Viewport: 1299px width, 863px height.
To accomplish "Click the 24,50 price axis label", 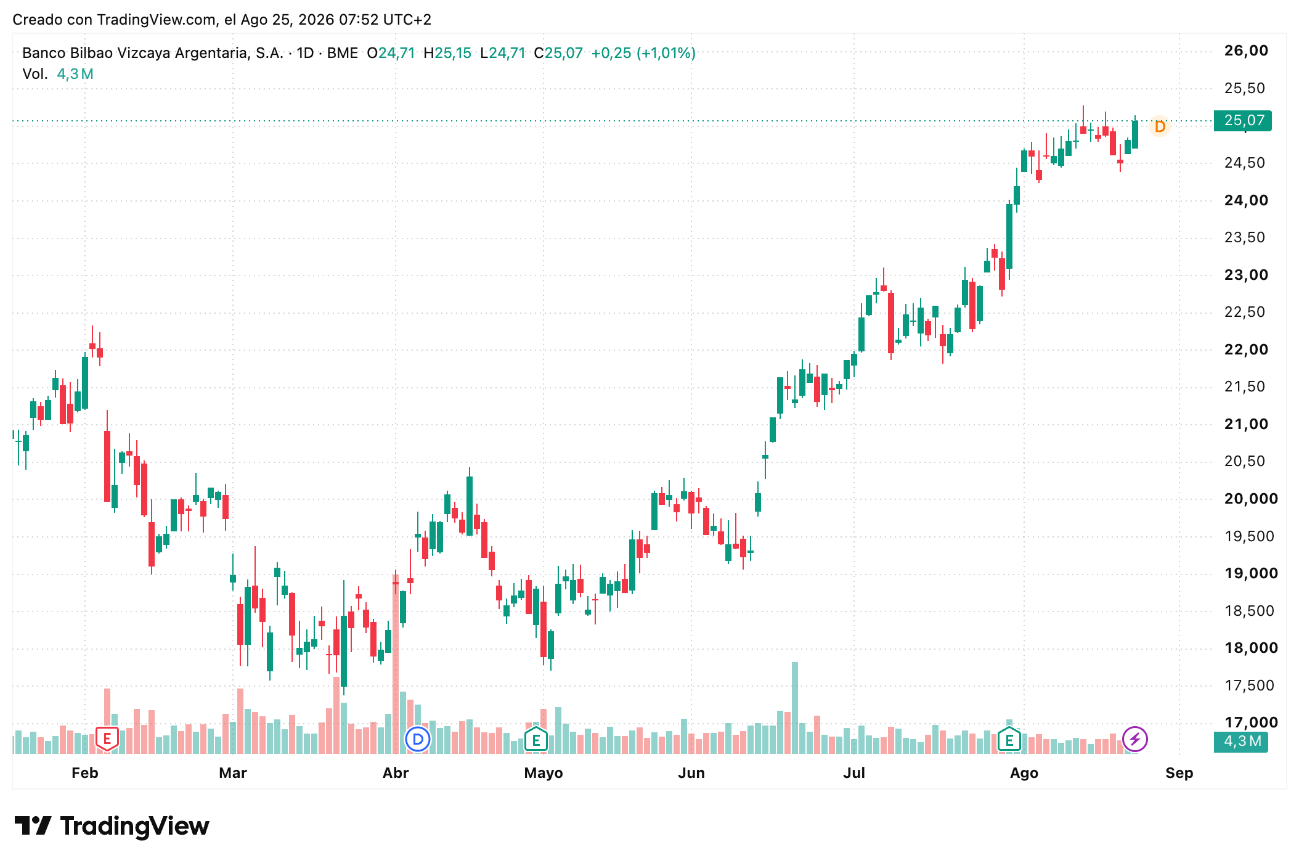I will point(1246,163).
